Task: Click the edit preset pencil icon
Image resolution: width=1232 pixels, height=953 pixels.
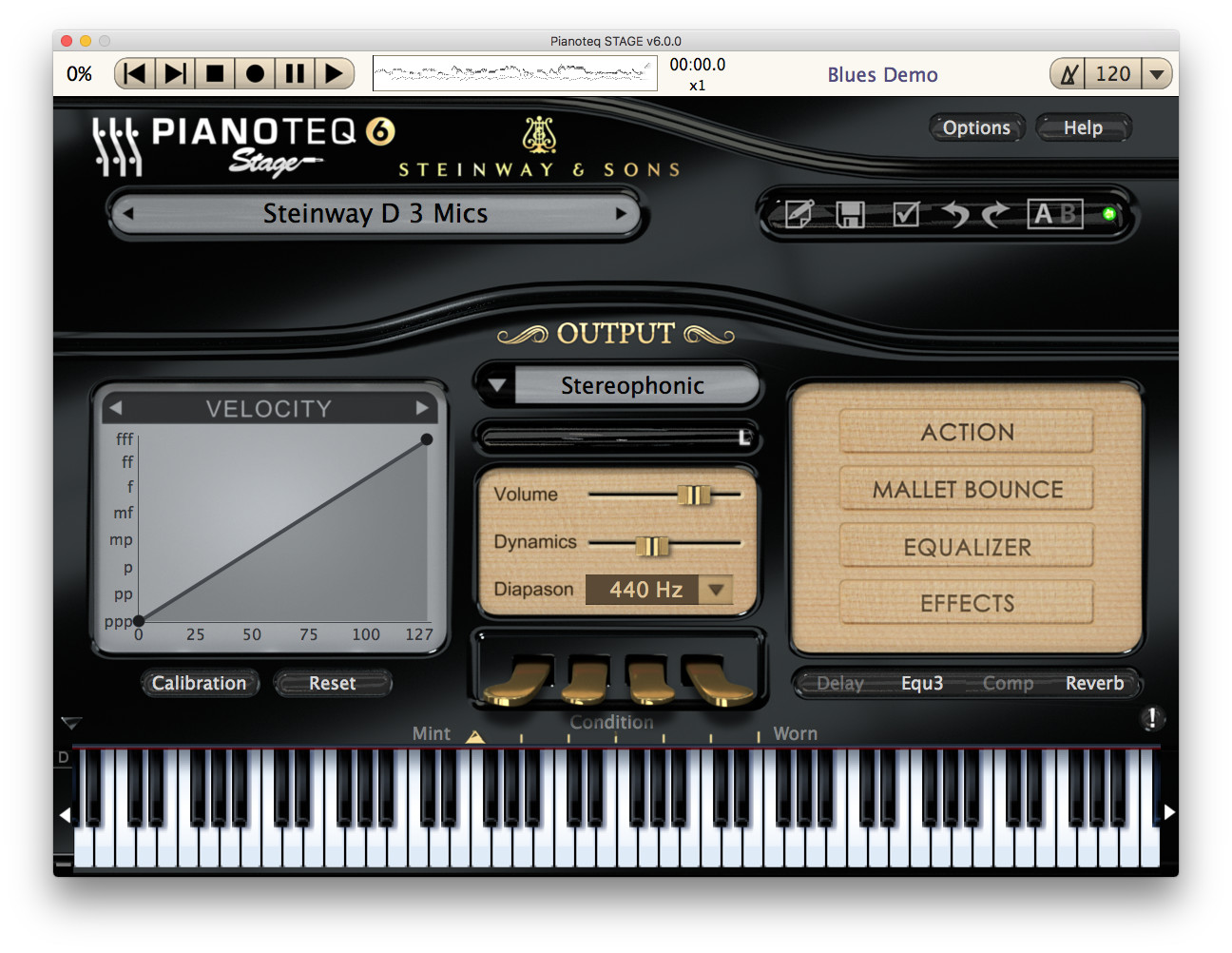Action: click(799, 214)
